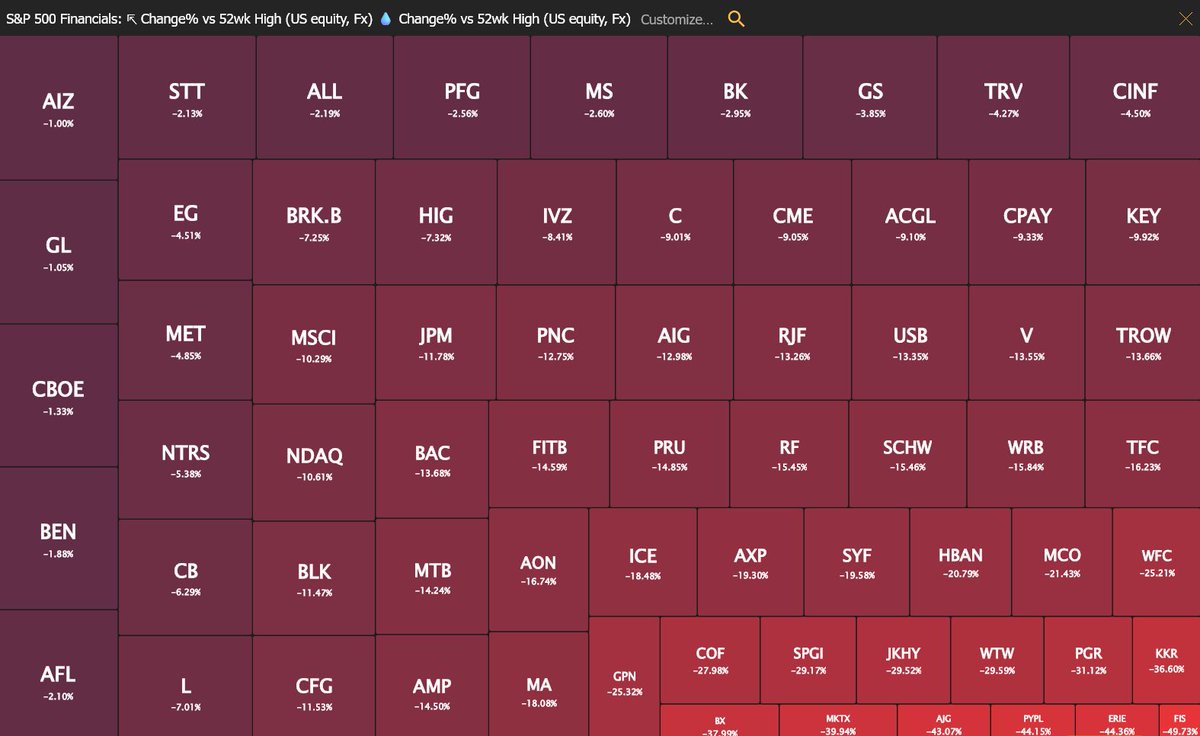Select the WRB tile
The image size is (1200, 736).
coord(1026,454)
